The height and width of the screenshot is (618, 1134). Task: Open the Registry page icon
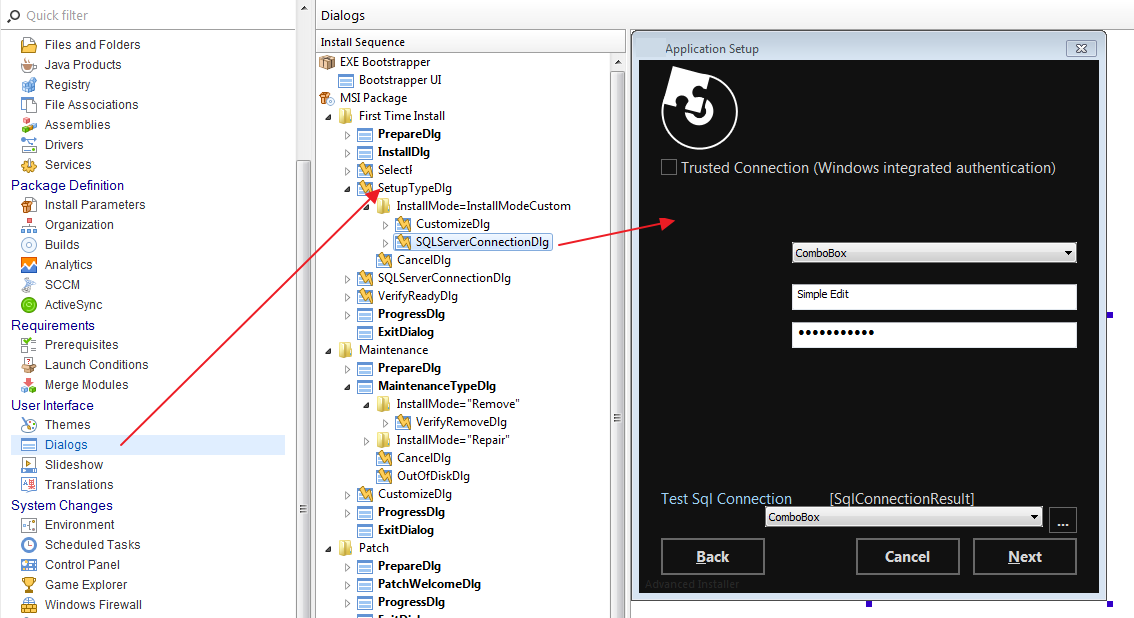click(x=28, y=85)
